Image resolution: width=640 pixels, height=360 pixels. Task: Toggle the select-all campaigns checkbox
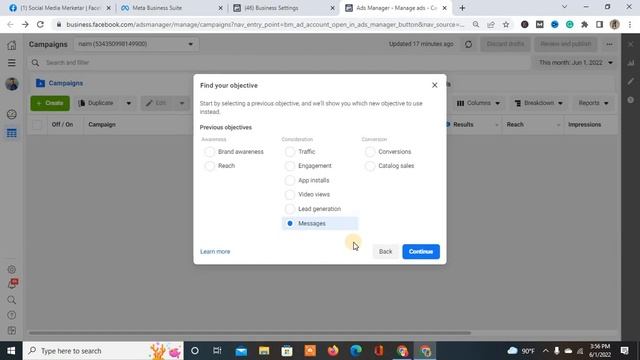[37, 124]
